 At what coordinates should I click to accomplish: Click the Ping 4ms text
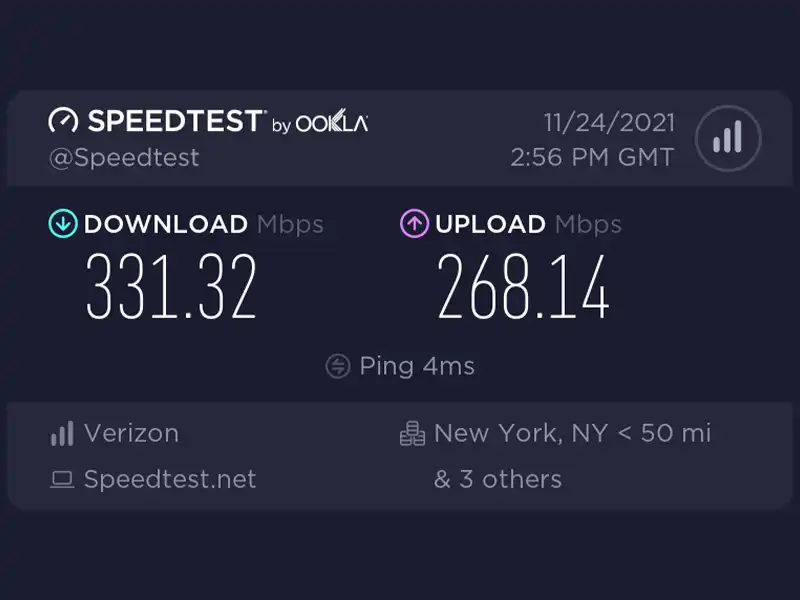click(x=417, y=366)
